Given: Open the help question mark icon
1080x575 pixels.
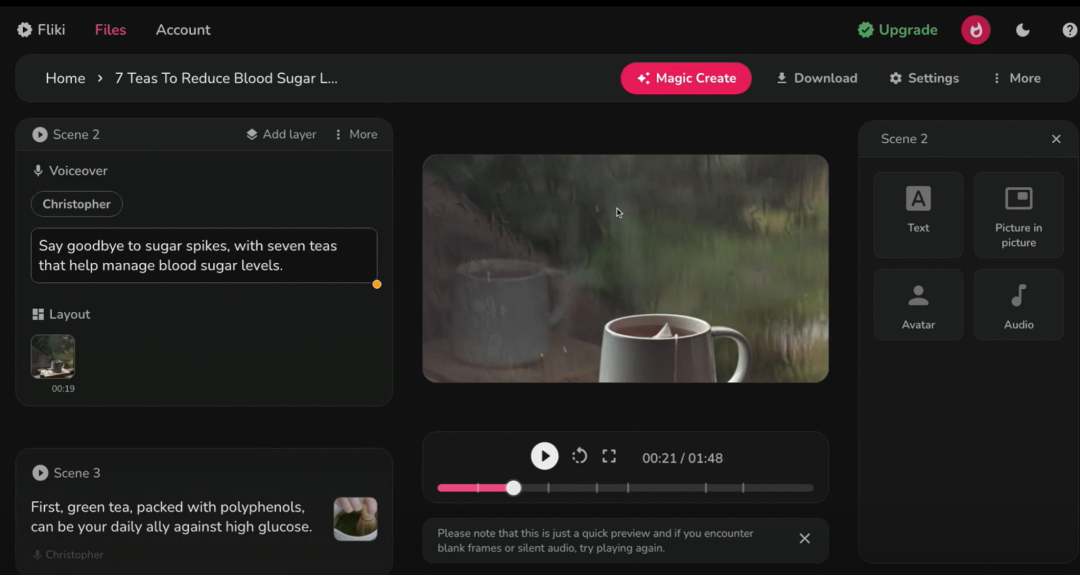Looking at the screenshot, I should coord(1069,30).
